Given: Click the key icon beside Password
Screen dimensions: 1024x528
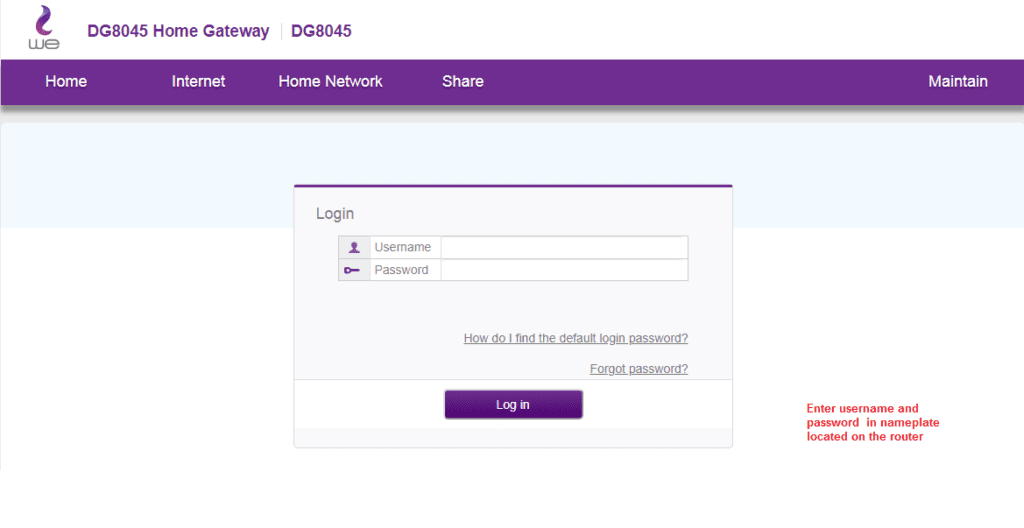Looking at the screenshot, I should pyautogui.click(x=354, y=270).
